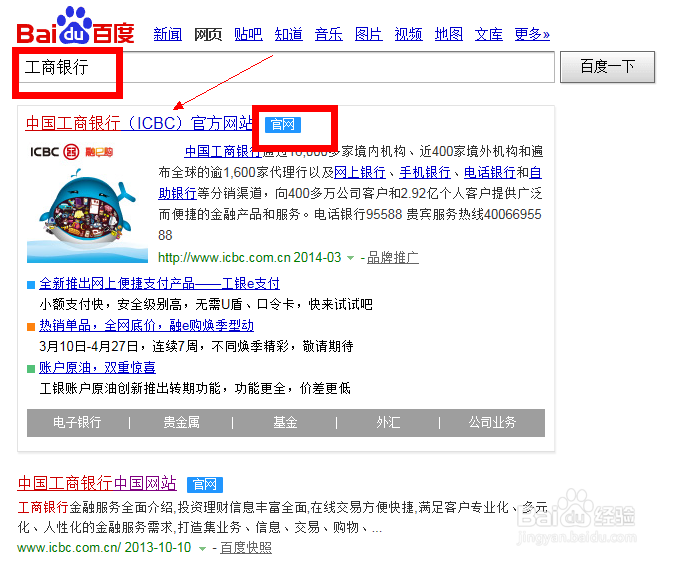Click phone number text 电话银行95588
Image resolution: width=674 pixels, height=561 pixels.
[x=358, y=214]
